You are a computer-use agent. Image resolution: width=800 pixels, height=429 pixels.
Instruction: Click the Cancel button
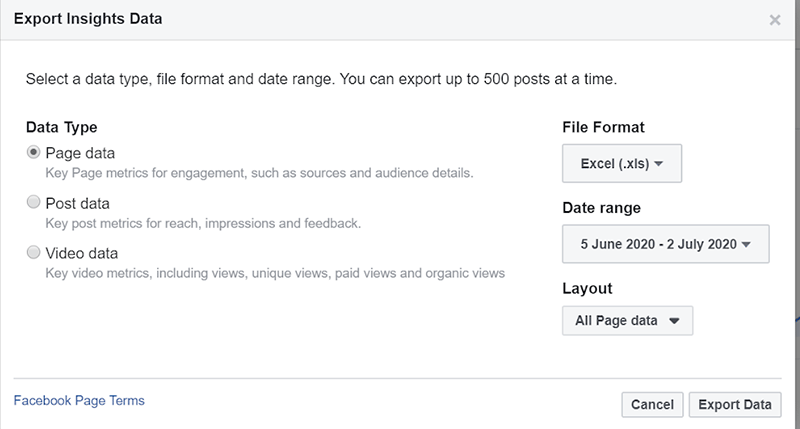pos(652,405)
